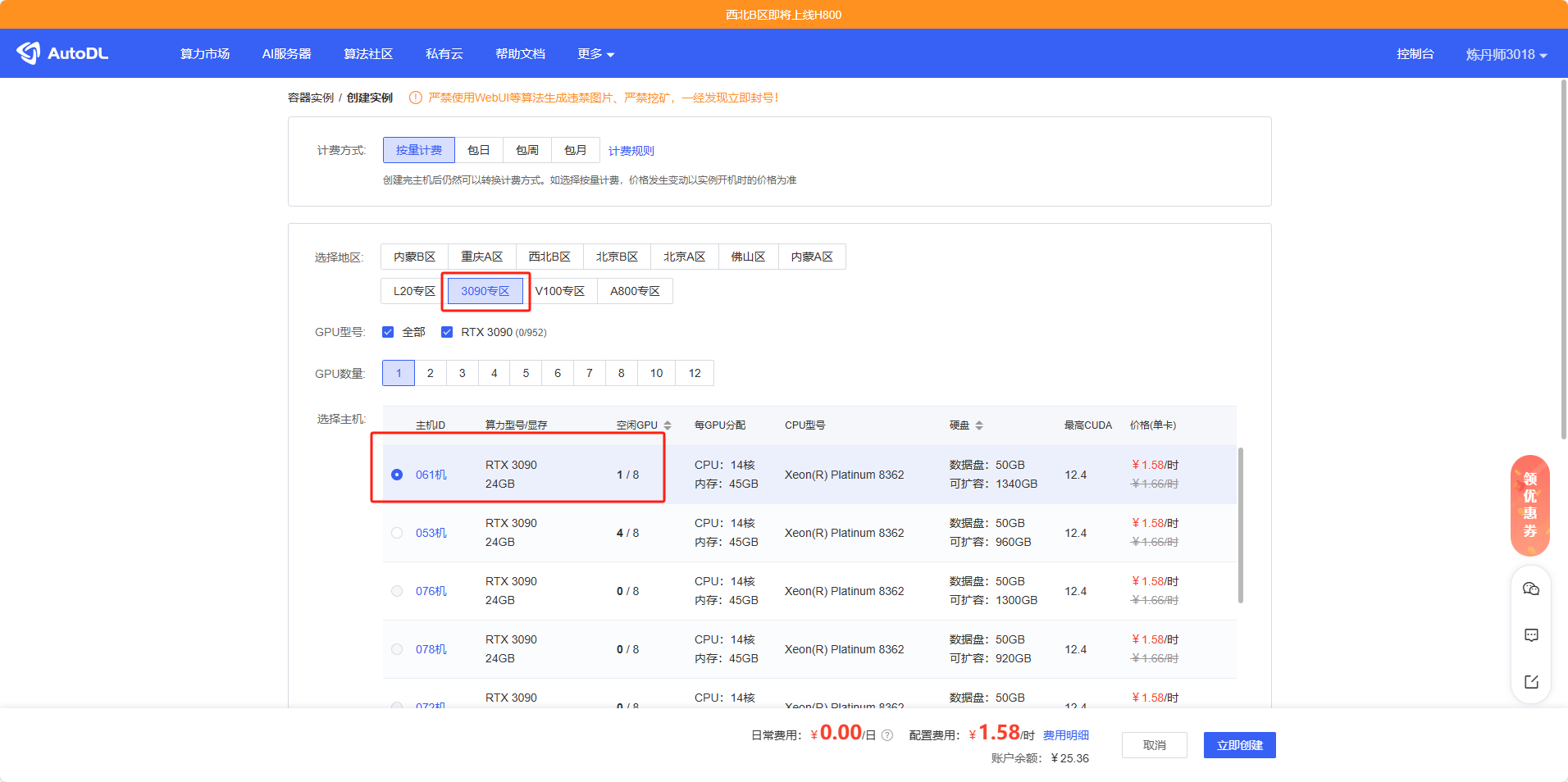Screen dimensions: 1568x782
Task: Toggle the 全部 GPU model checkbox
Action: [x=388, y=332]
